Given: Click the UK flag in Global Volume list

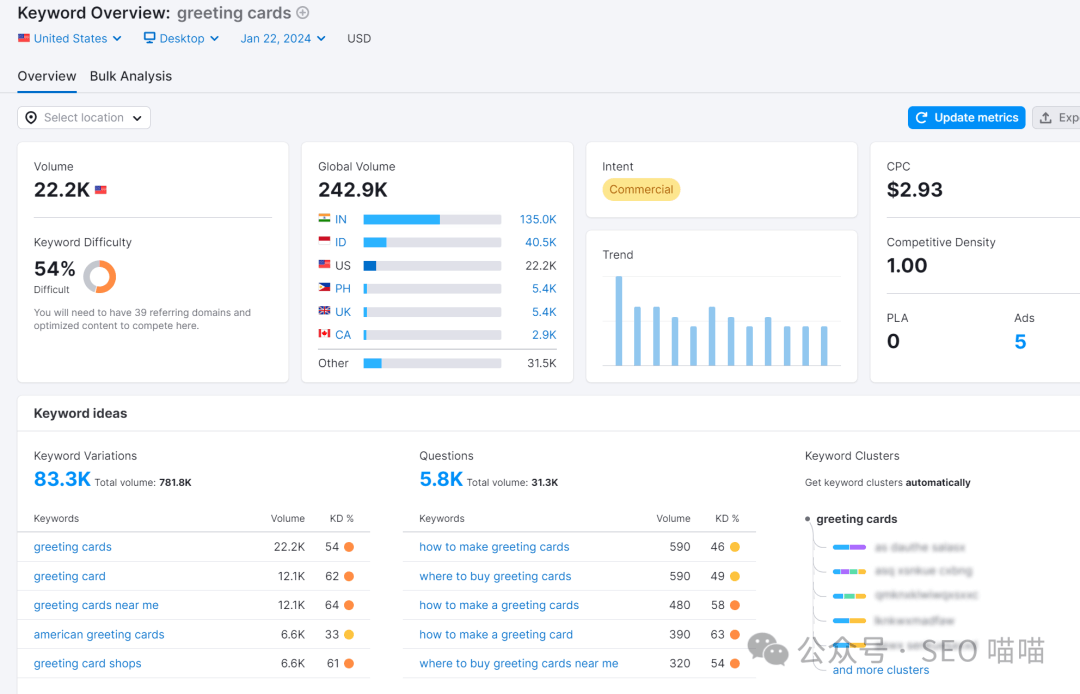Looking at the screenshot, I should (324, 311).
